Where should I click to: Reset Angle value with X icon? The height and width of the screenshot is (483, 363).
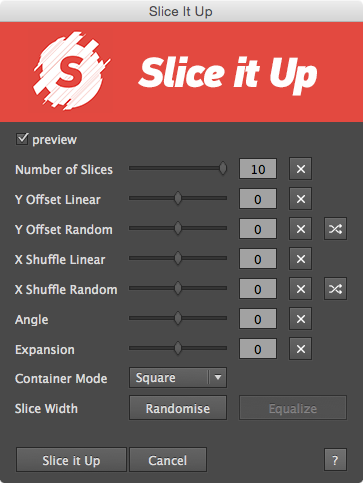coord(300,319)
